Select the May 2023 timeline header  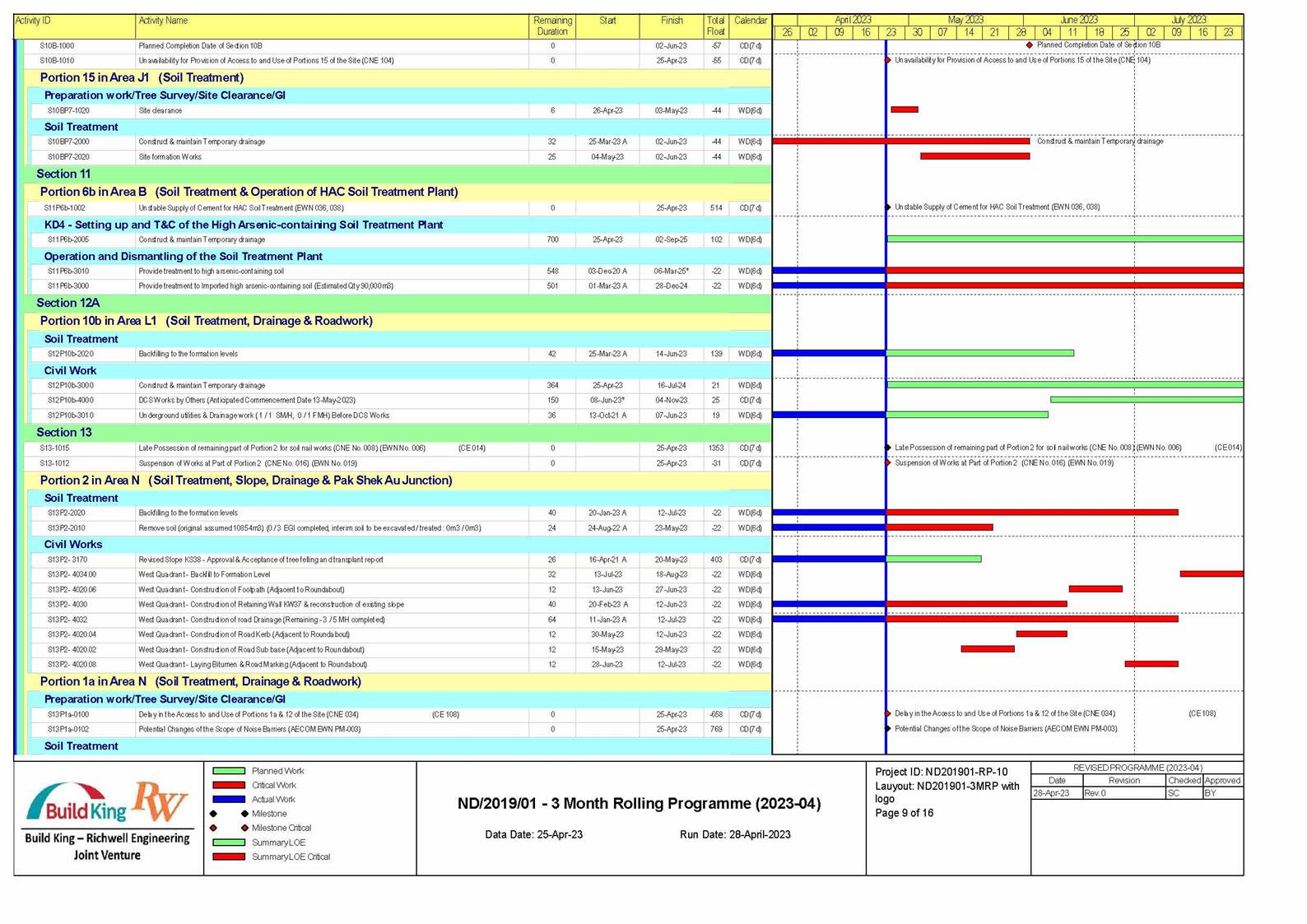965,20
